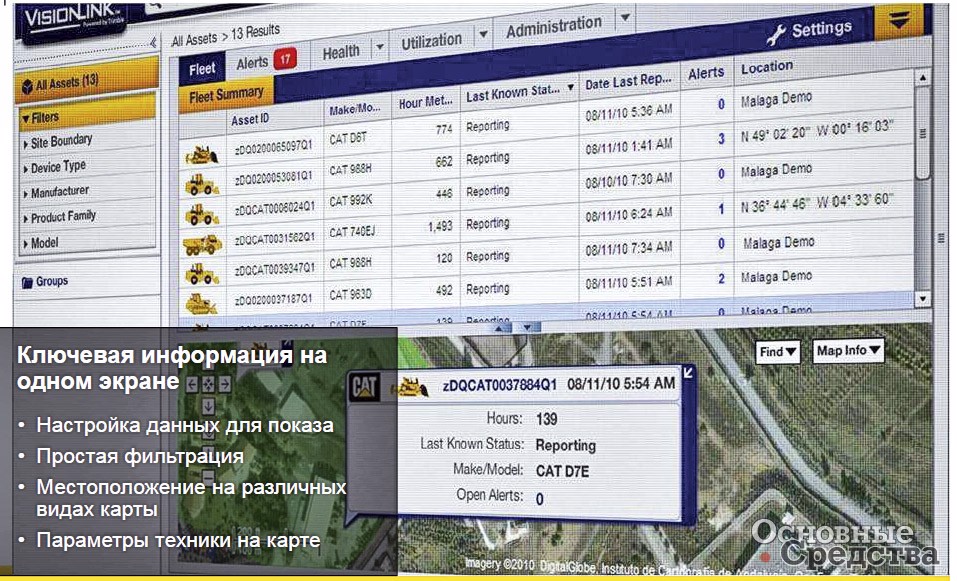The image size is (957, 581).
Task: Collapse the map popup with corner arrow
Action: (688, 372)
